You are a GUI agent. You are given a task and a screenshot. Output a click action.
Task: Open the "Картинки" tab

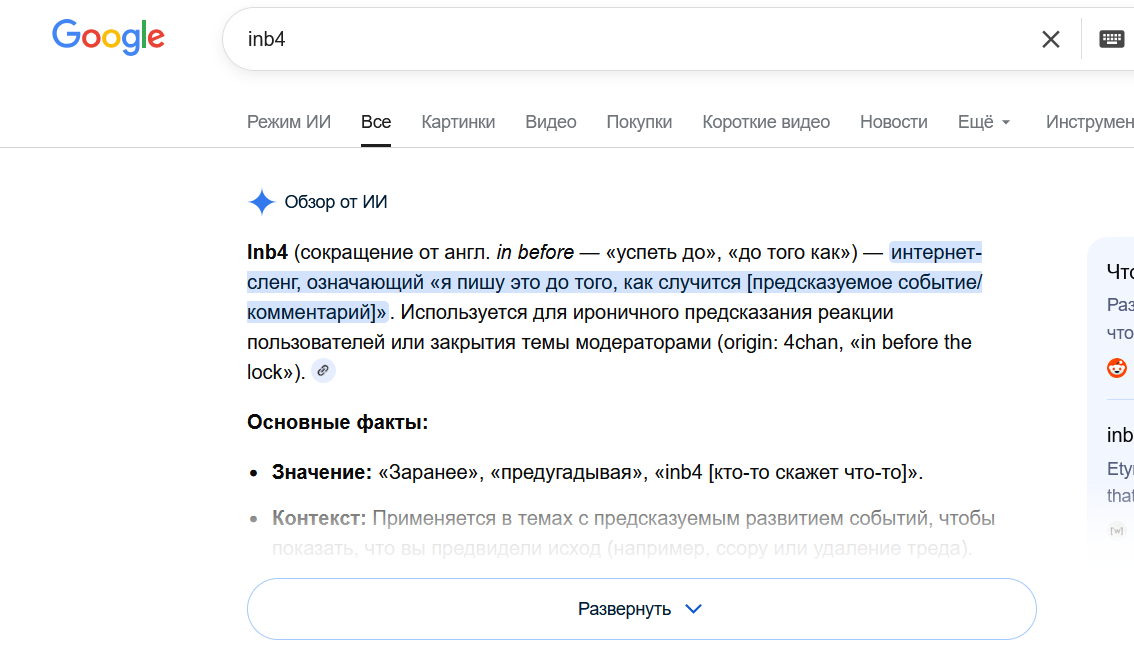coord(458,122)
